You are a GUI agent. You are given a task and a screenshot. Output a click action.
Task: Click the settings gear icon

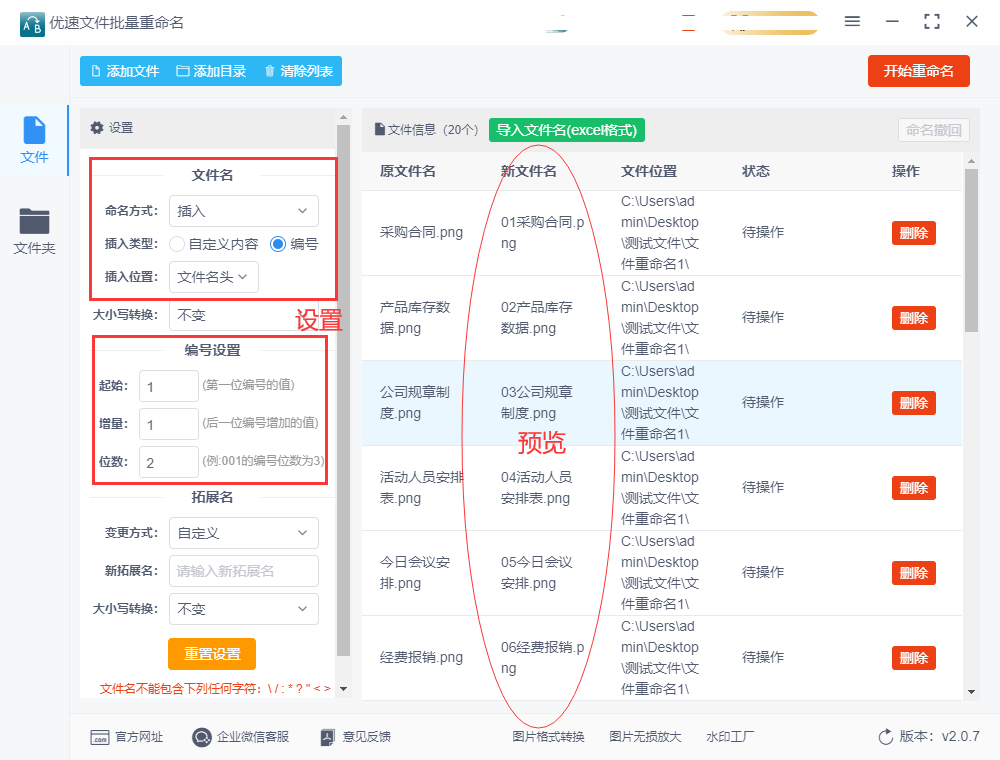point(97,128)
